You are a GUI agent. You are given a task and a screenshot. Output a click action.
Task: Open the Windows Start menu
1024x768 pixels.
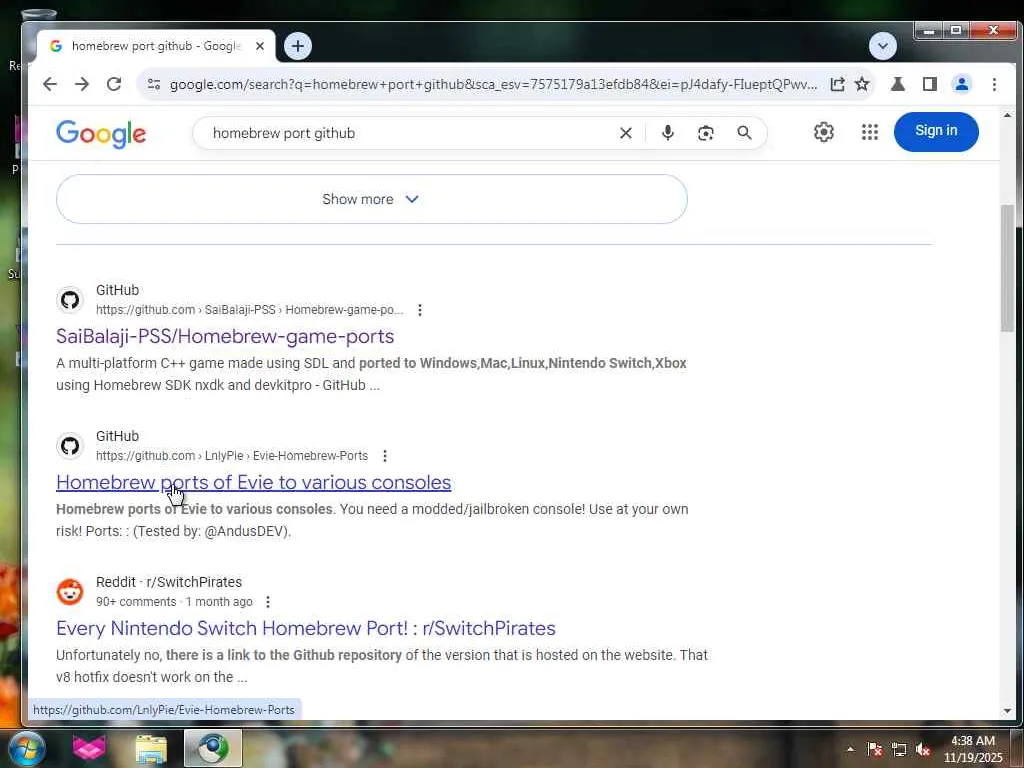coord(26,748)
